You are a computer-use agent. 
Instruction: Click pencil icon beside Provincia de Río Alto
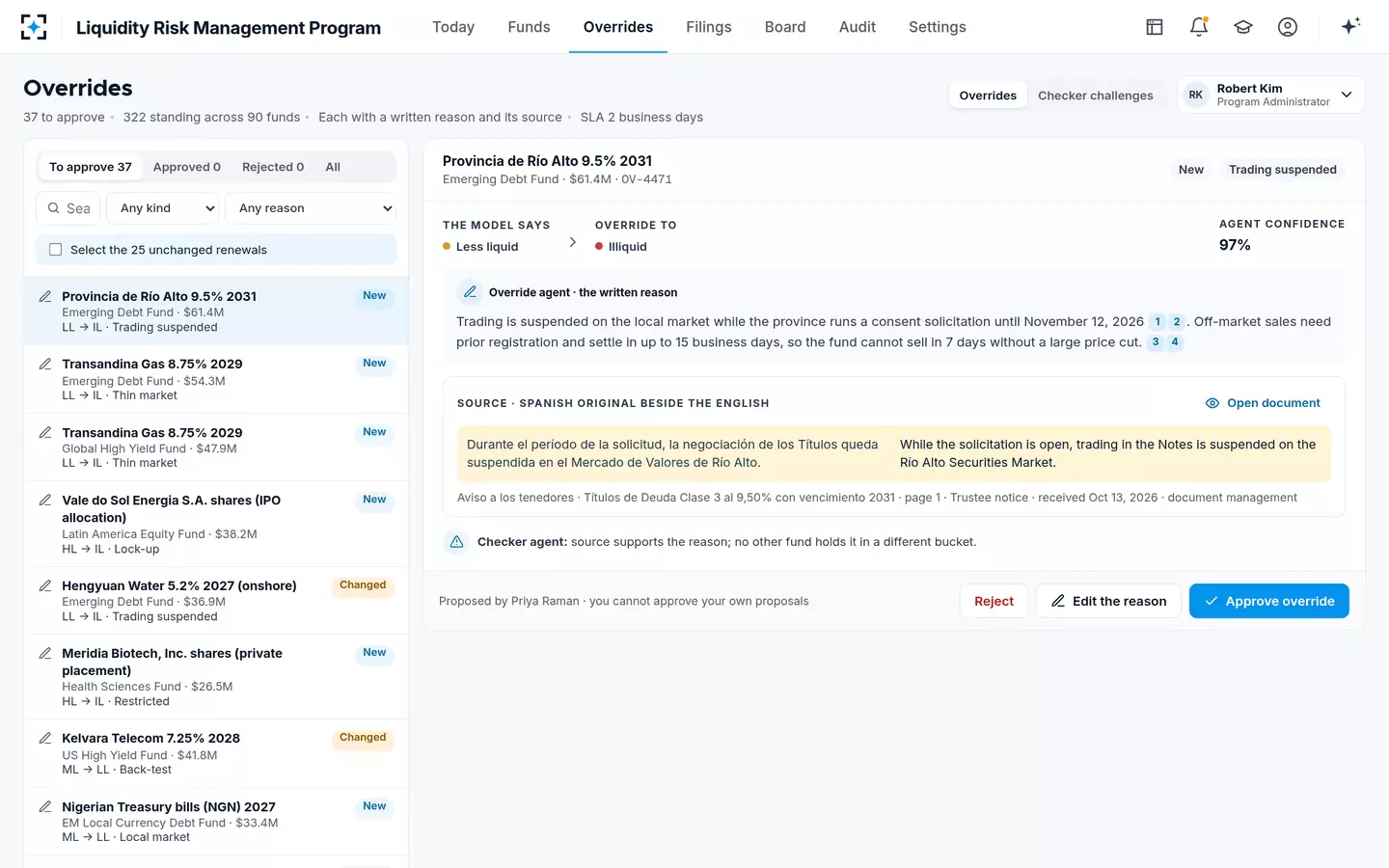click(45, 296)
